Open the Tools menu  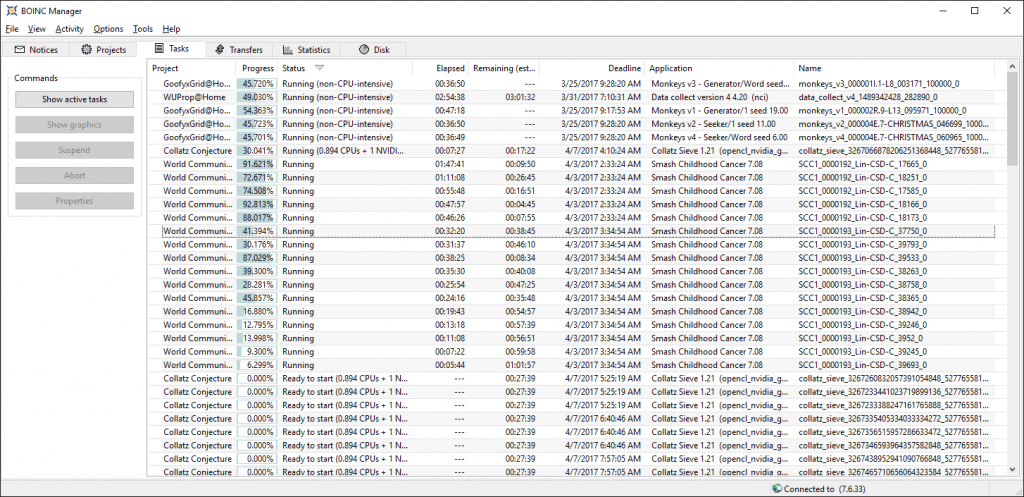142,29
